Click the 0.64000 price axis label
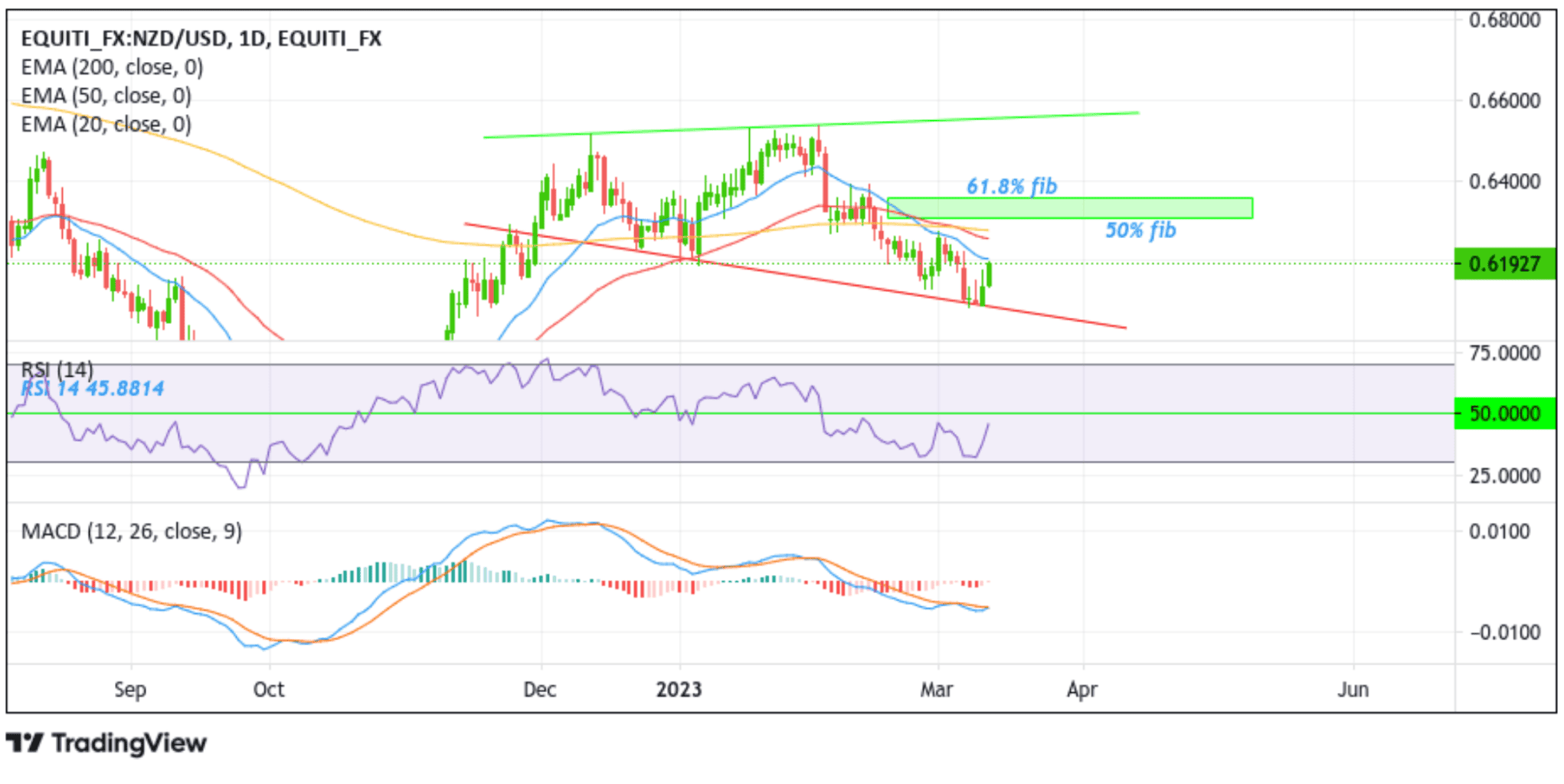Screen dimensions: 1564x784 point(1504,181)
